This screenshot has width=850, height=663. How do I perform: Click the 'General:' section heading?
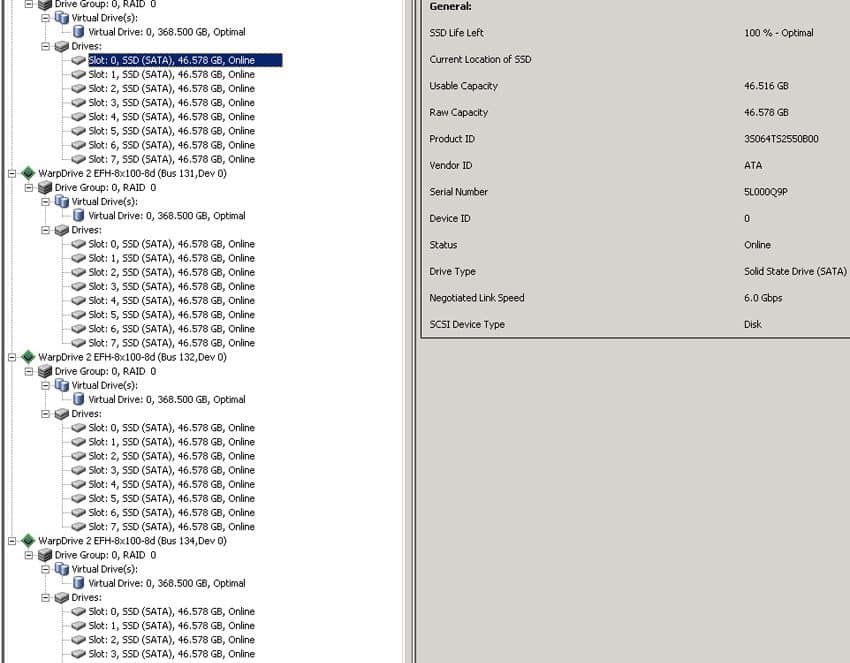(450, 7)
